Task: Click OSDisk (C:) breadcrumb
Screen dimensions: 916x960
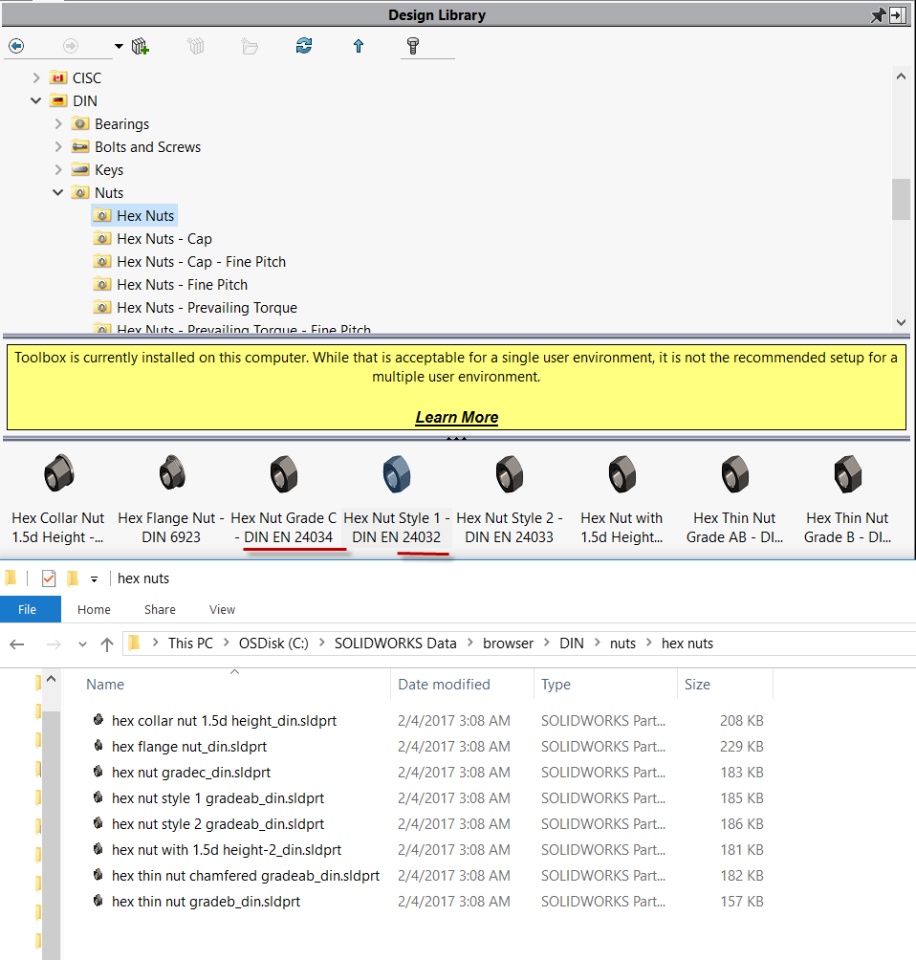Action: pos(274,643)
